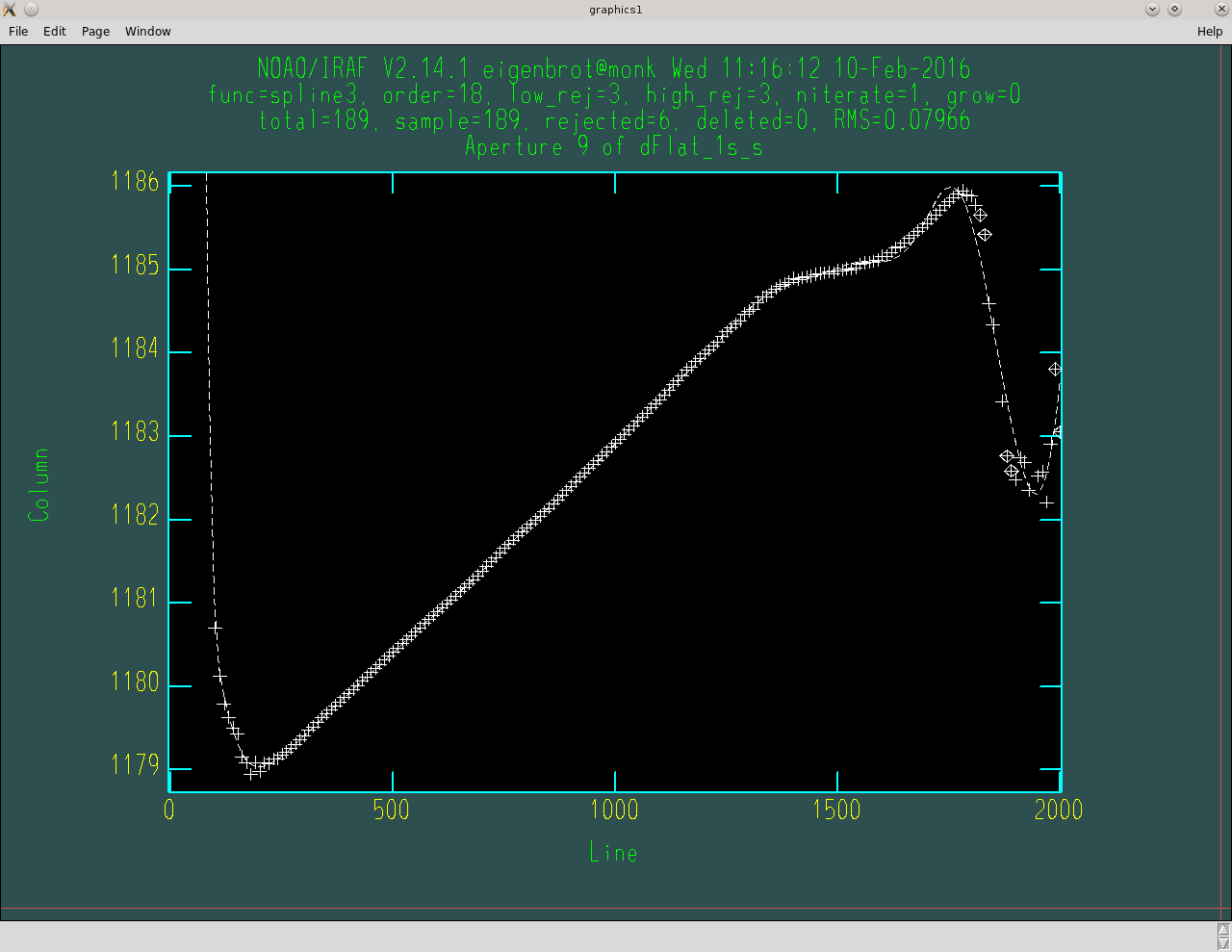1232x952 pixels.
Task: Click the 'Line' x-axis label
Action: [x=613, y=853]
